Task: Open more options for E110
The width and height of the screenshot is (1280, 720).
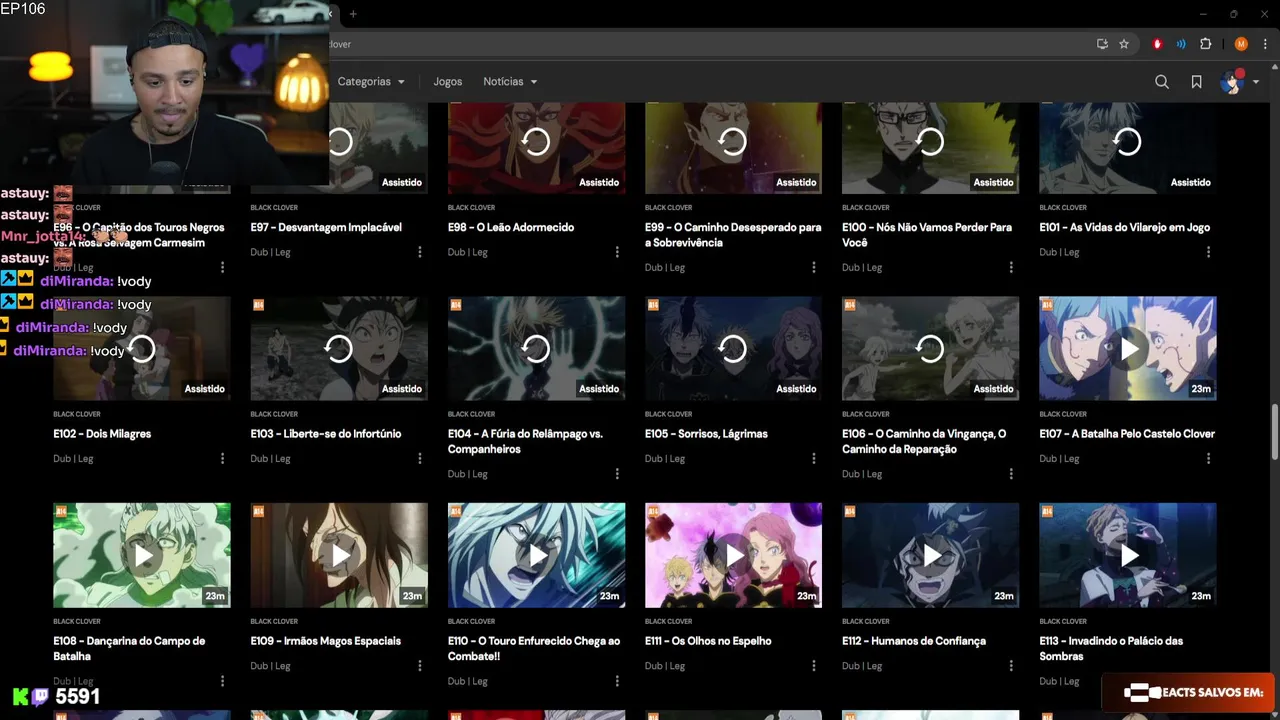Action: [x=617, y=681]
